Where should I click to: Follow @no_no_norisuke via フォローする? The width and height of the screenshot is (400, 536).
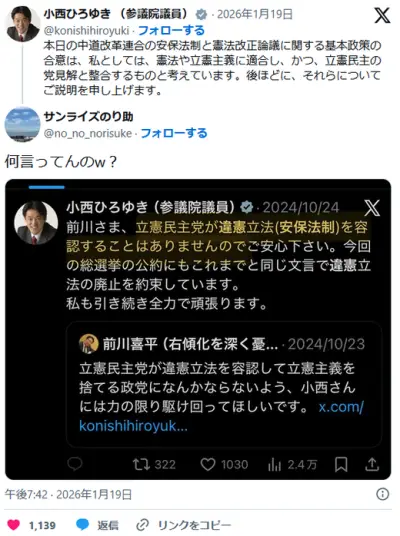tap(174, 133)
